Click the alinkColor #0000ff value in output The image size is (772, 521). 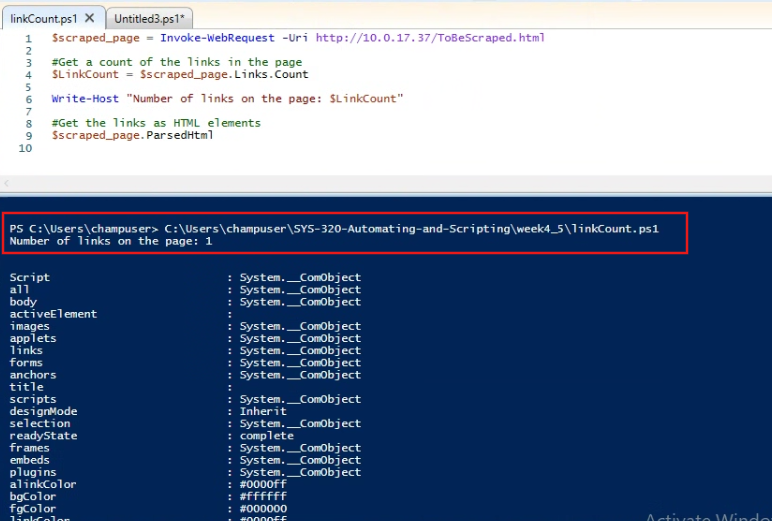click(x=263, y=484)
